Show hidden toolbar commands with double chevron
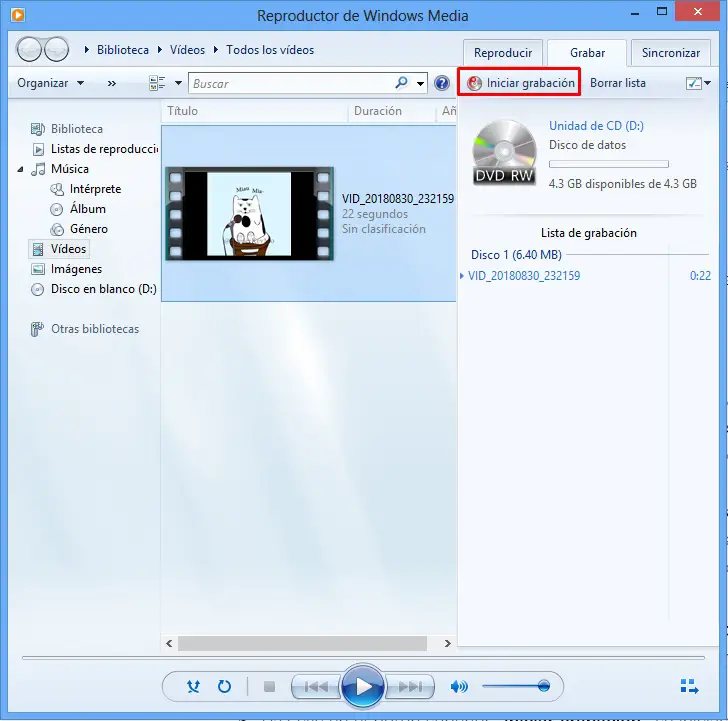Image resolution: width=728 pixels, height=721 pixels. point(111,84)
